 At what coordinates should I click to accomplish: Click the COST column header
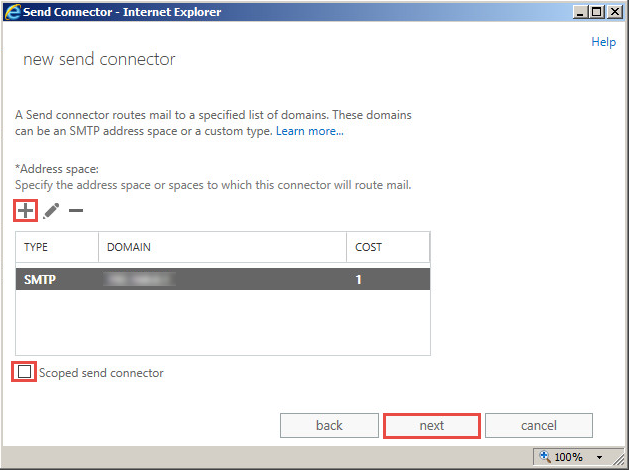[388, 247]
